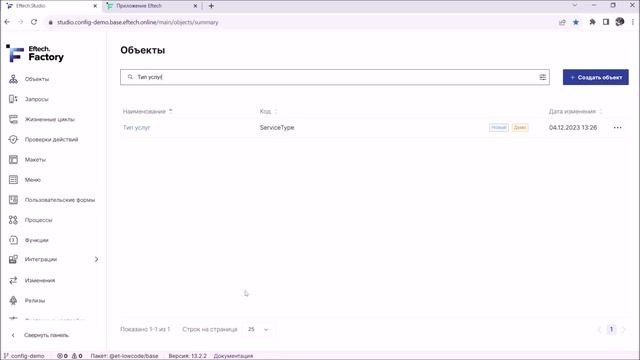Click share page icon in address bar
The image size is (640, 360).
(x=562, y=22)
